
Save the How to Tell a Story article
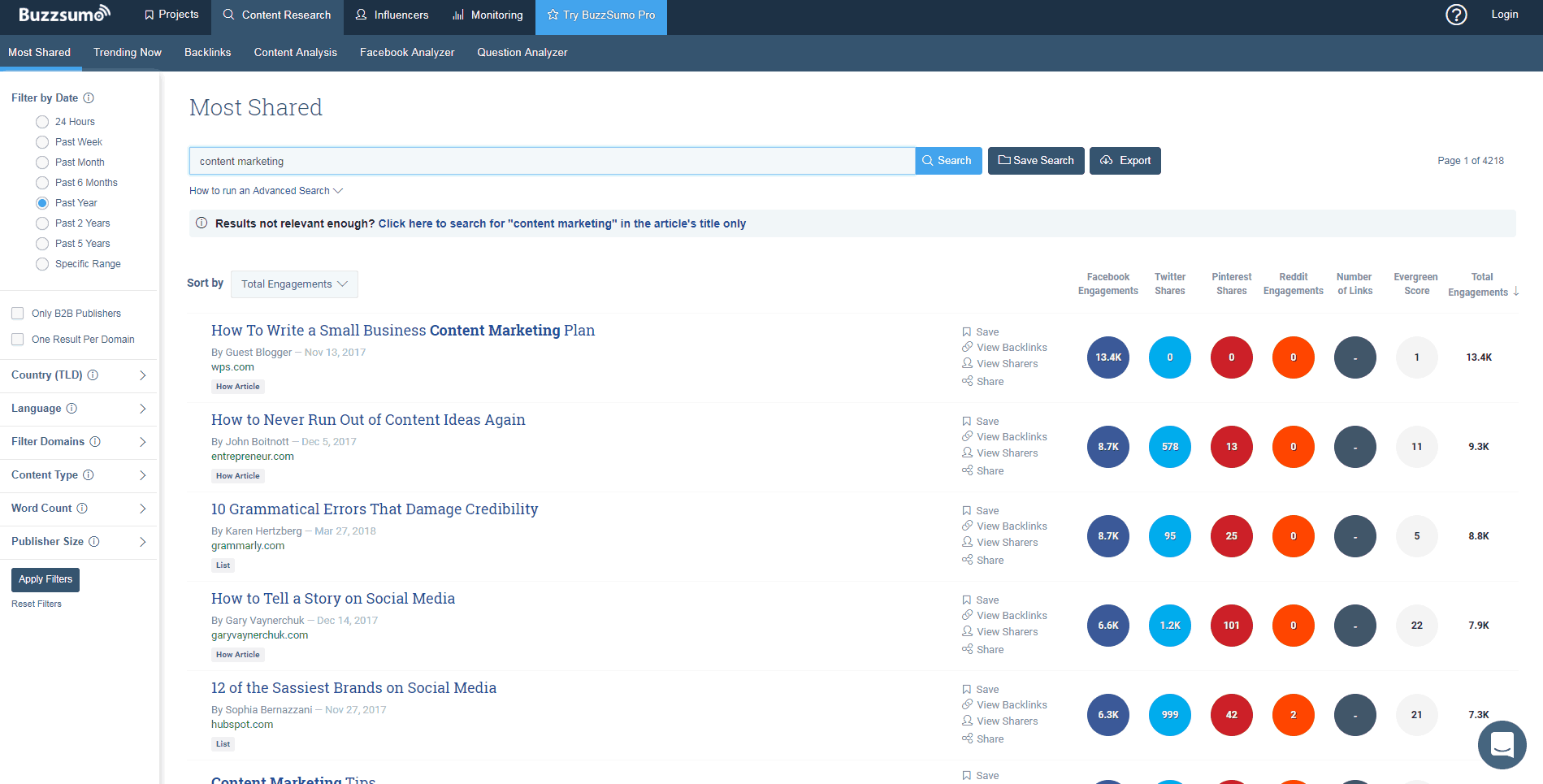click(x=981, y=600)
